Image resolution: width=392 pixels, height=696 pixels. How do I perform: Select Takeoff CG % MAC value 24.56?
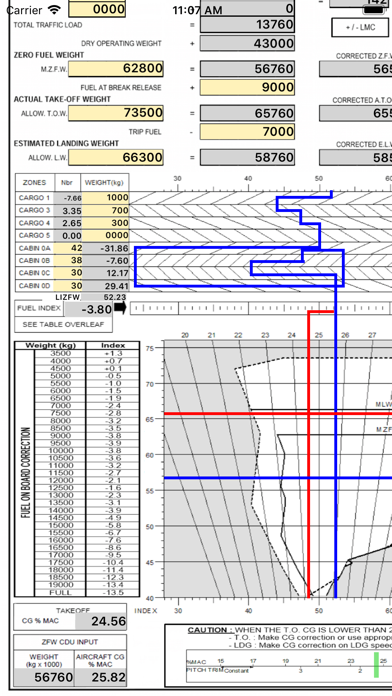pyautogui.click(x=101, y=621)
